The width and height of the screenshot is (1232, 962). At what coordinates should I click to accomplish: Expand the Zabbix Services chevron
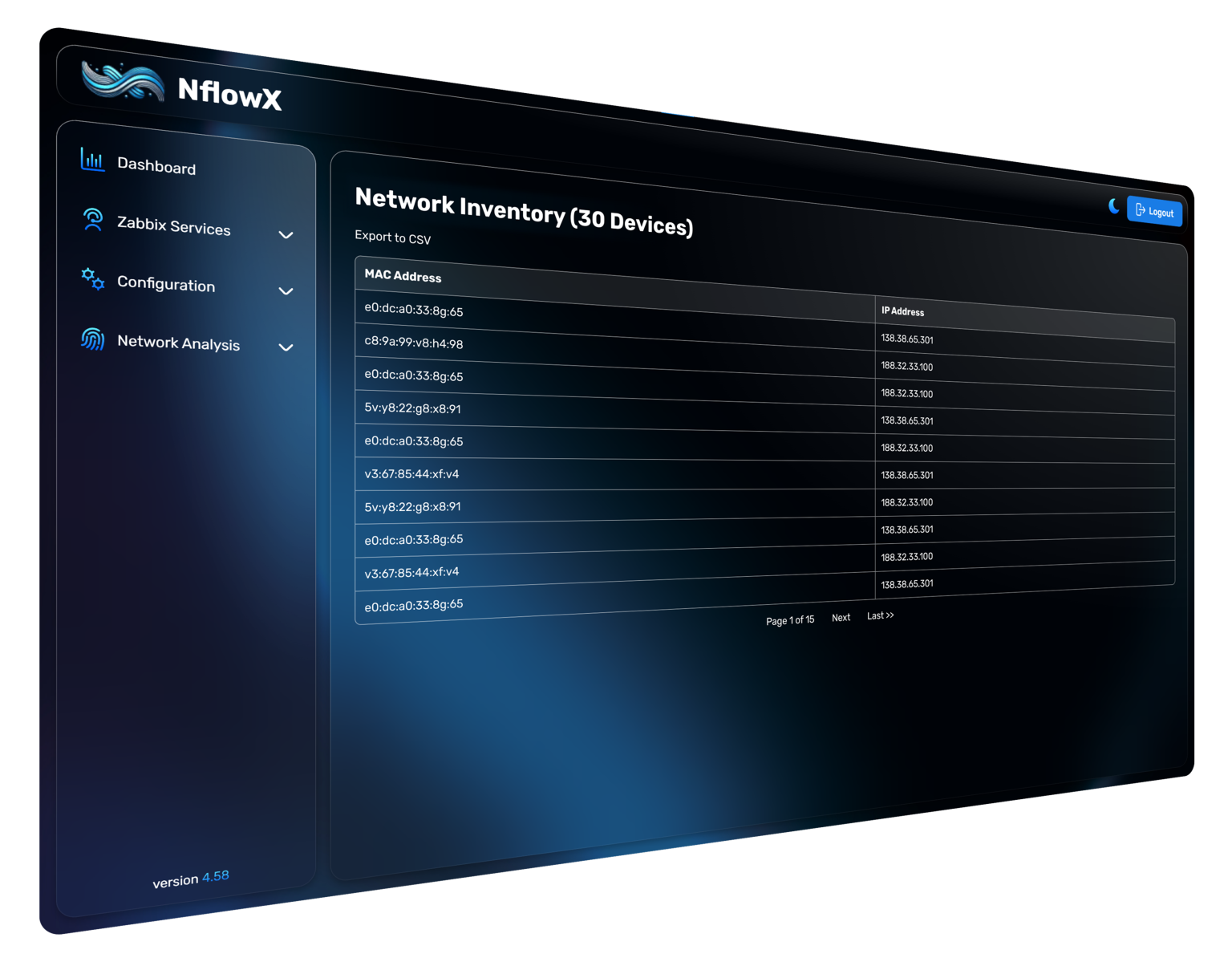(x=286, y=235)
